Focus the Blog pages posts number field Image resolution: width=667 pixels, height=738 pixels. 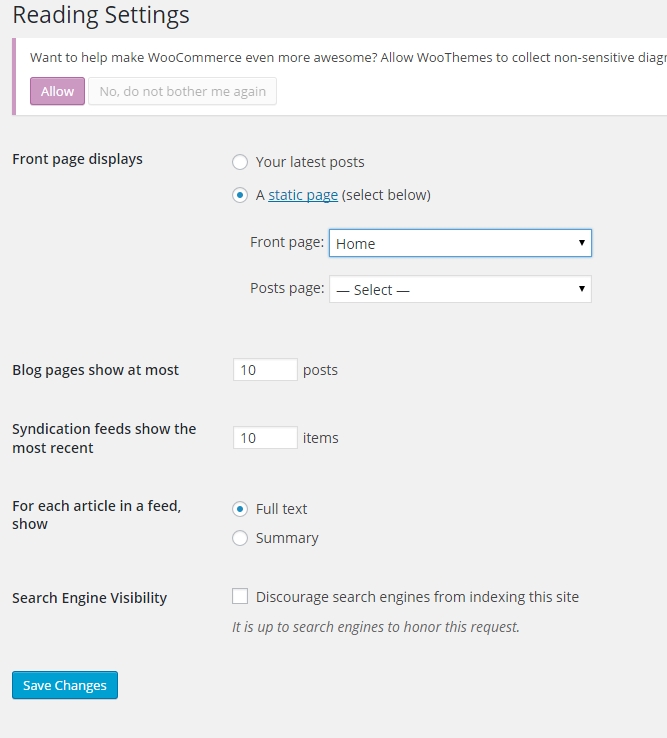point(265,370)
